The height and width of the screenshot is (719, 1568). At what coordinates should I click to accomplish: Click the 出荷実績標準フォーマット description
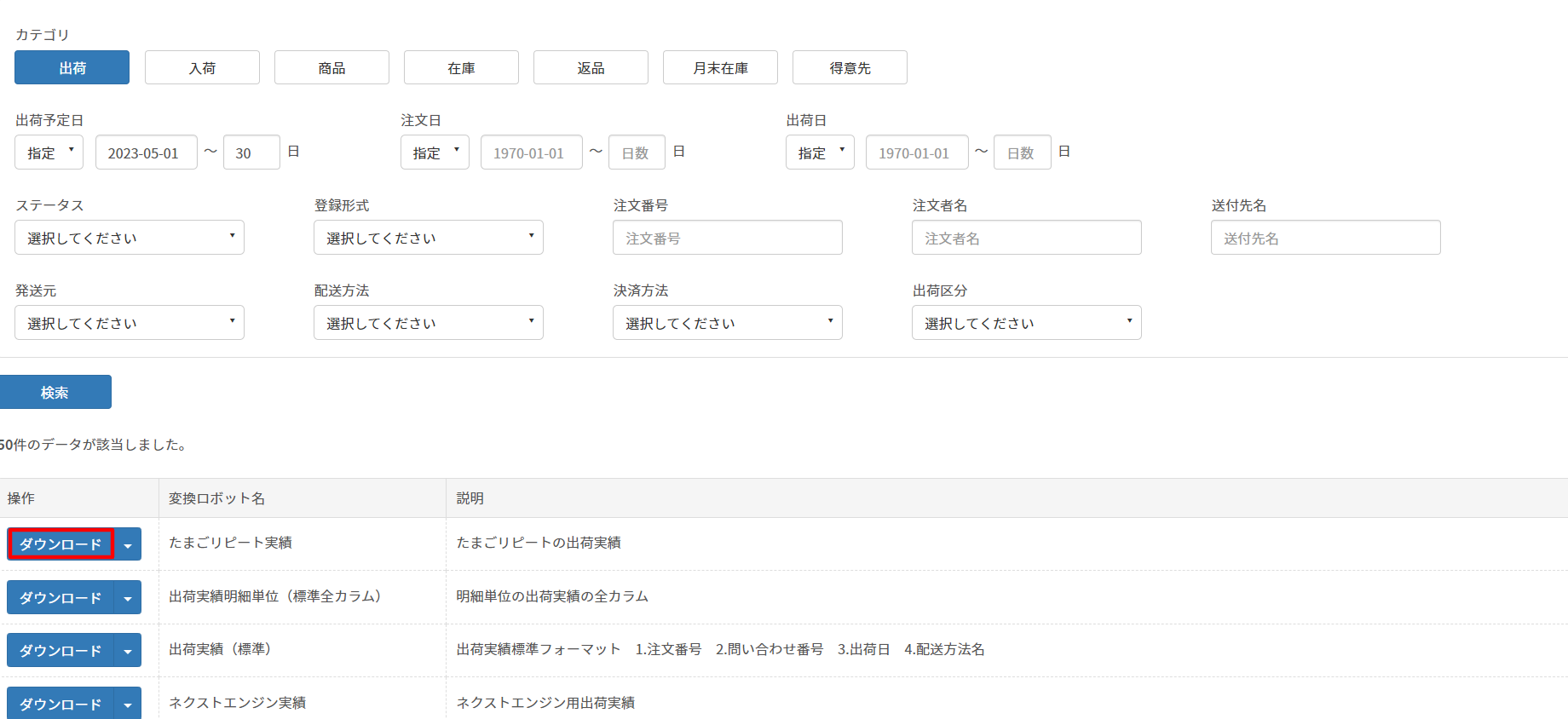pyautogui.click(x=720, y=648)
